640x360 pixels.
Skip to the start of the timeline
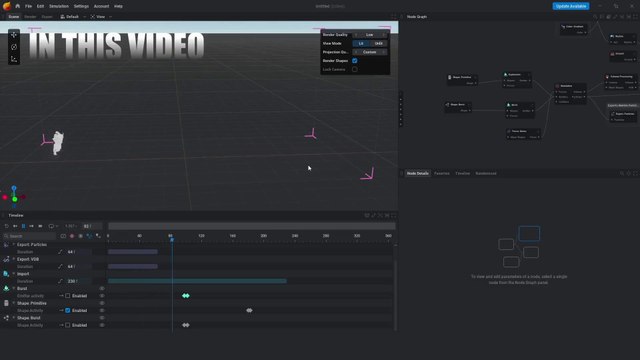pyautogui.click(x=15, y=226)
